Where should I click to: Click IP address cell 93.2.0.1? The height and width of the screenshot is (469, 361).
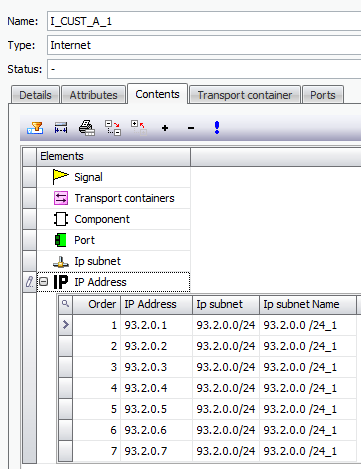[156, 325]
